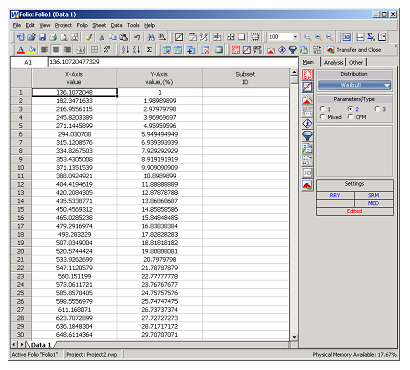The image size is (410, 370).
Task: Select cell with value 182.3471633
Action: [74, 101]
